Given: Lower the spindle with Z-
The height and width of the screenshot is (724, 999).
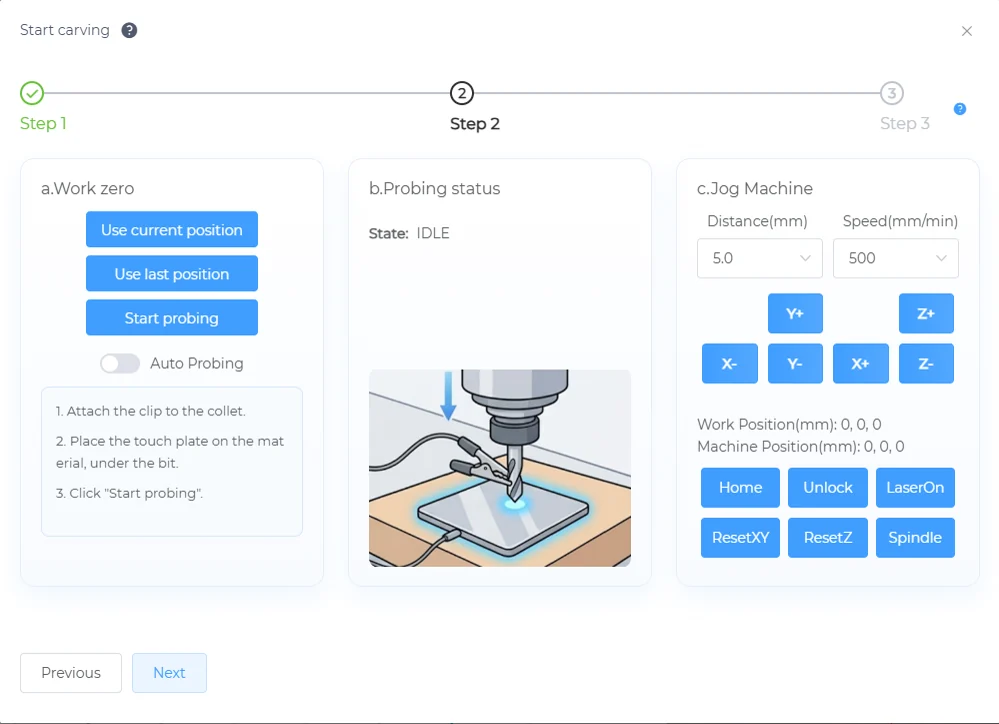Looking at the screenshot, I should (926, 363).
